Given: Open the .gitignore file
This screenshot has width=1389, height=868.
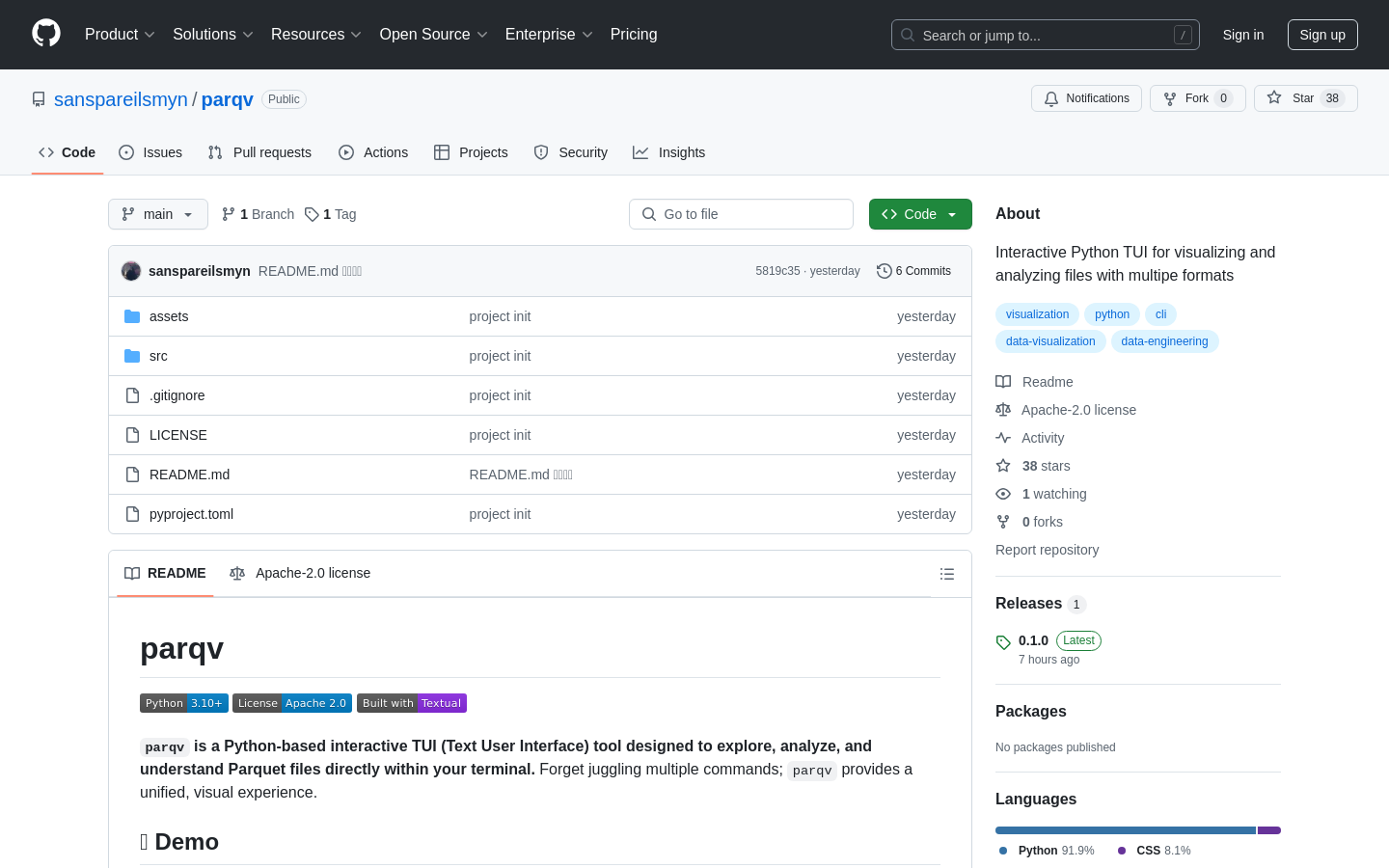Looking at the screenshot, I should pos(177,395).
